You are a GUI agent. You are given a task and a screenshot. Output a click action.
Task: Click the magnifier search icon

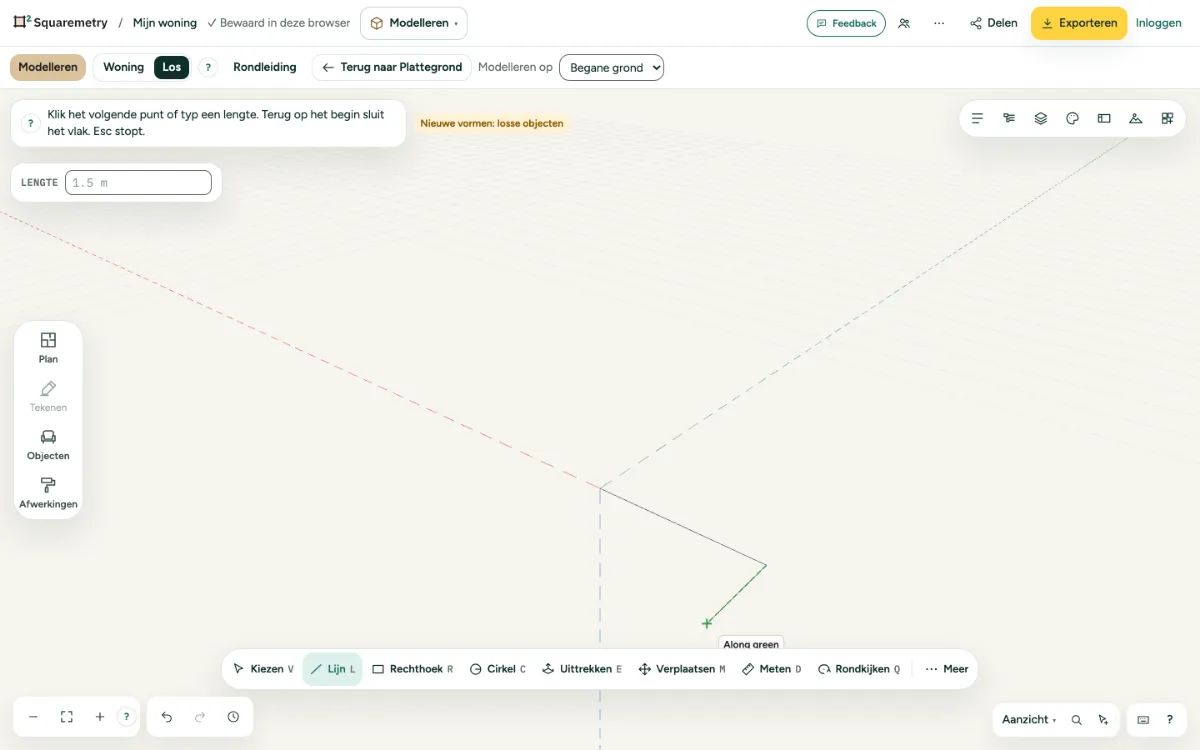[1076, 720]
